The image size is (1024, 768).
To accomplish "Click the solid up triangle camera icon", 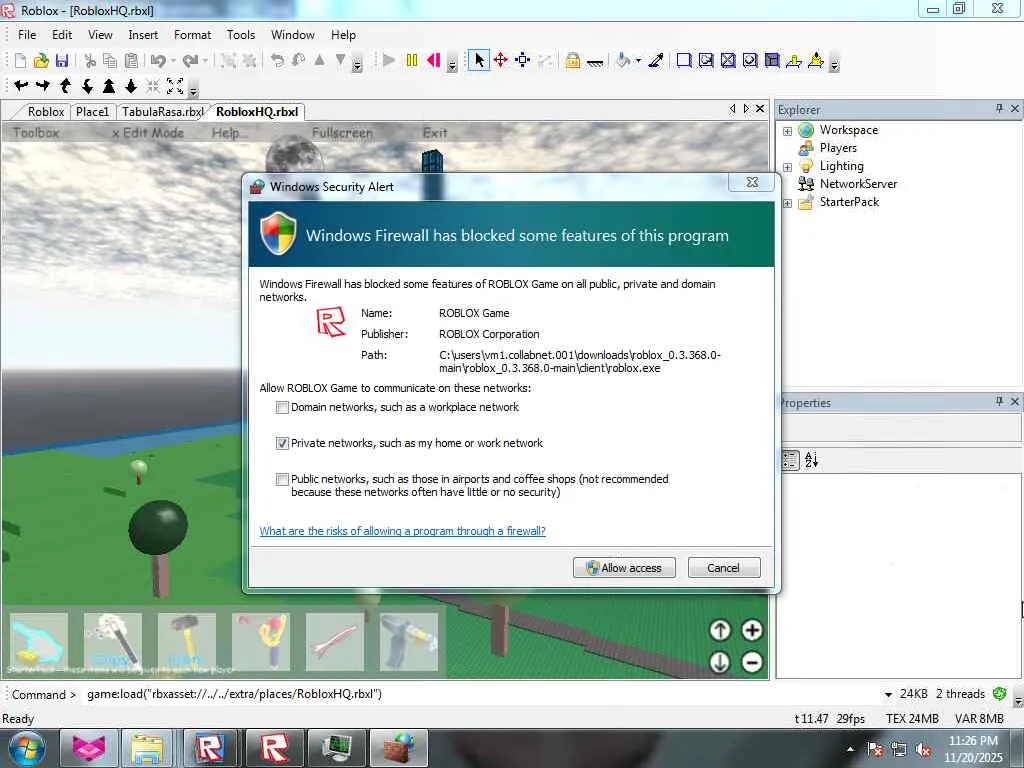I will point(109,86).
